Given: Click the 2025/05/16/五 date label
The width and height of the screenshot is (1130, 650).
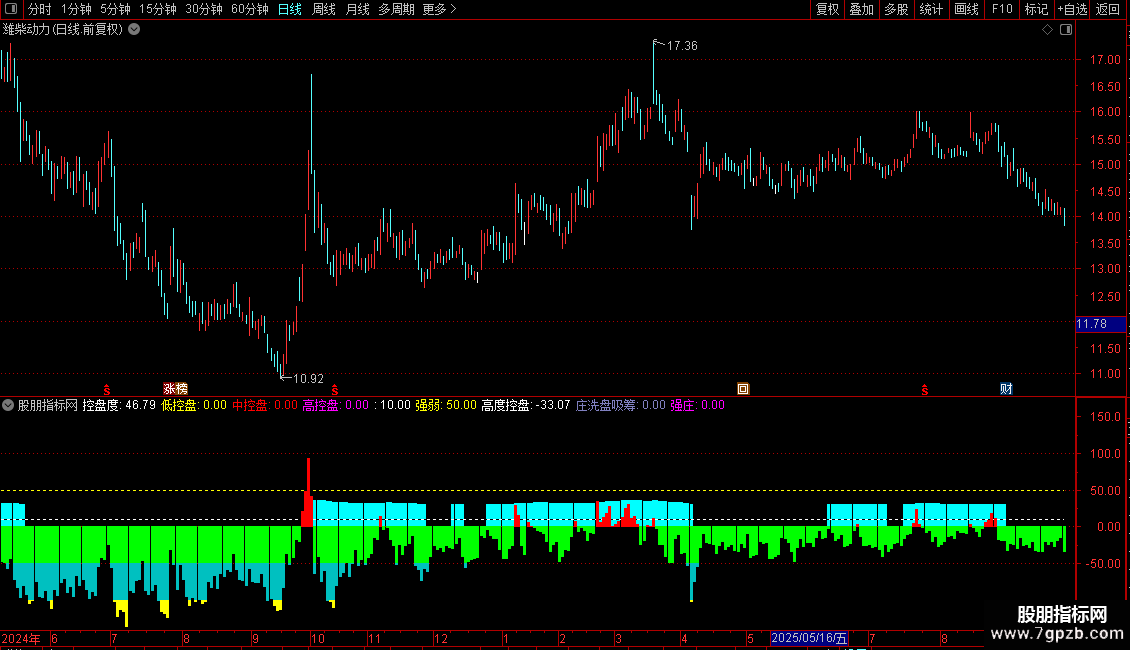Looking at the screenshot, I should (x=809, y=638).
